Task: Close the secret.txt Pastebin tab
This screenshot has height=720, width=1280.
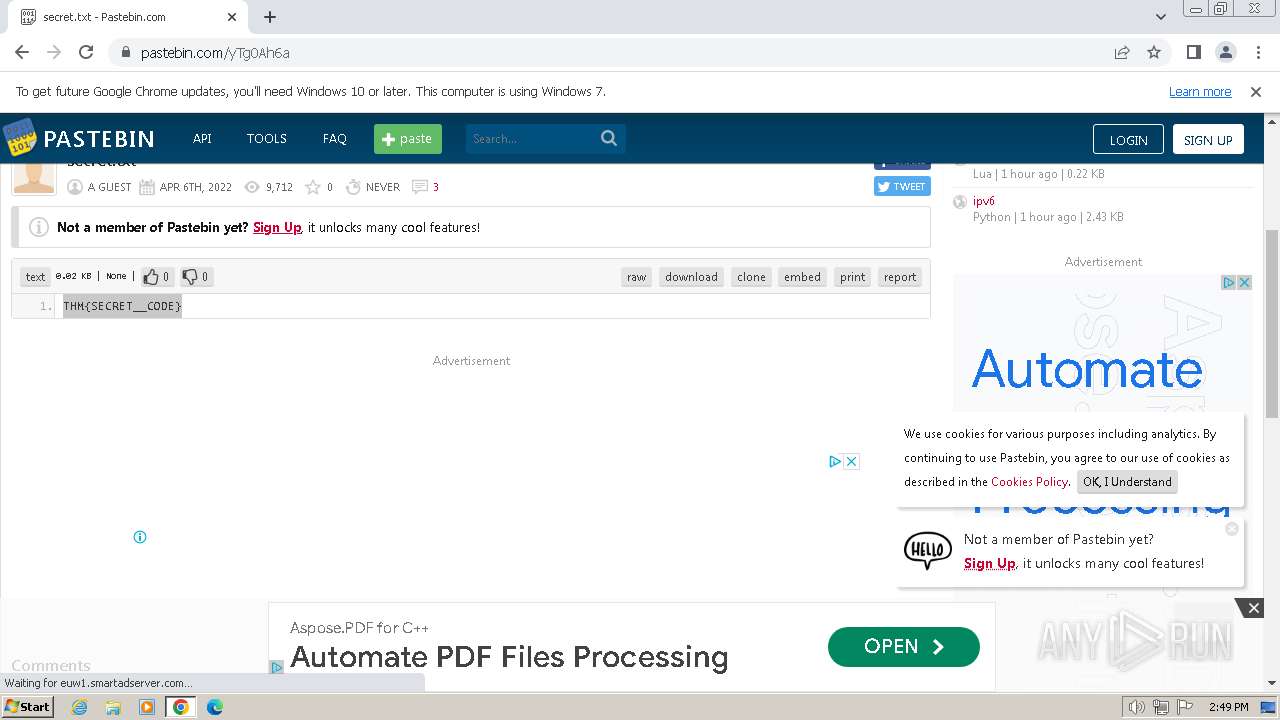Action: [x=232, y=17]
